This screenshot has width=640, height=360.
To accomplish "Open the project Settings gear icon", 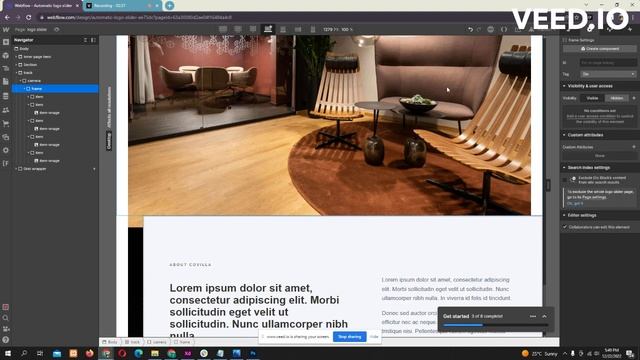I will [6, 150].
